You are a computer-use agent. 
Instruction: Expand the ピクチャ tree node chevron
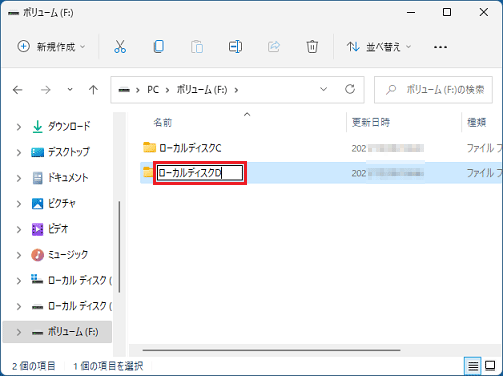(x=19, y=204)
